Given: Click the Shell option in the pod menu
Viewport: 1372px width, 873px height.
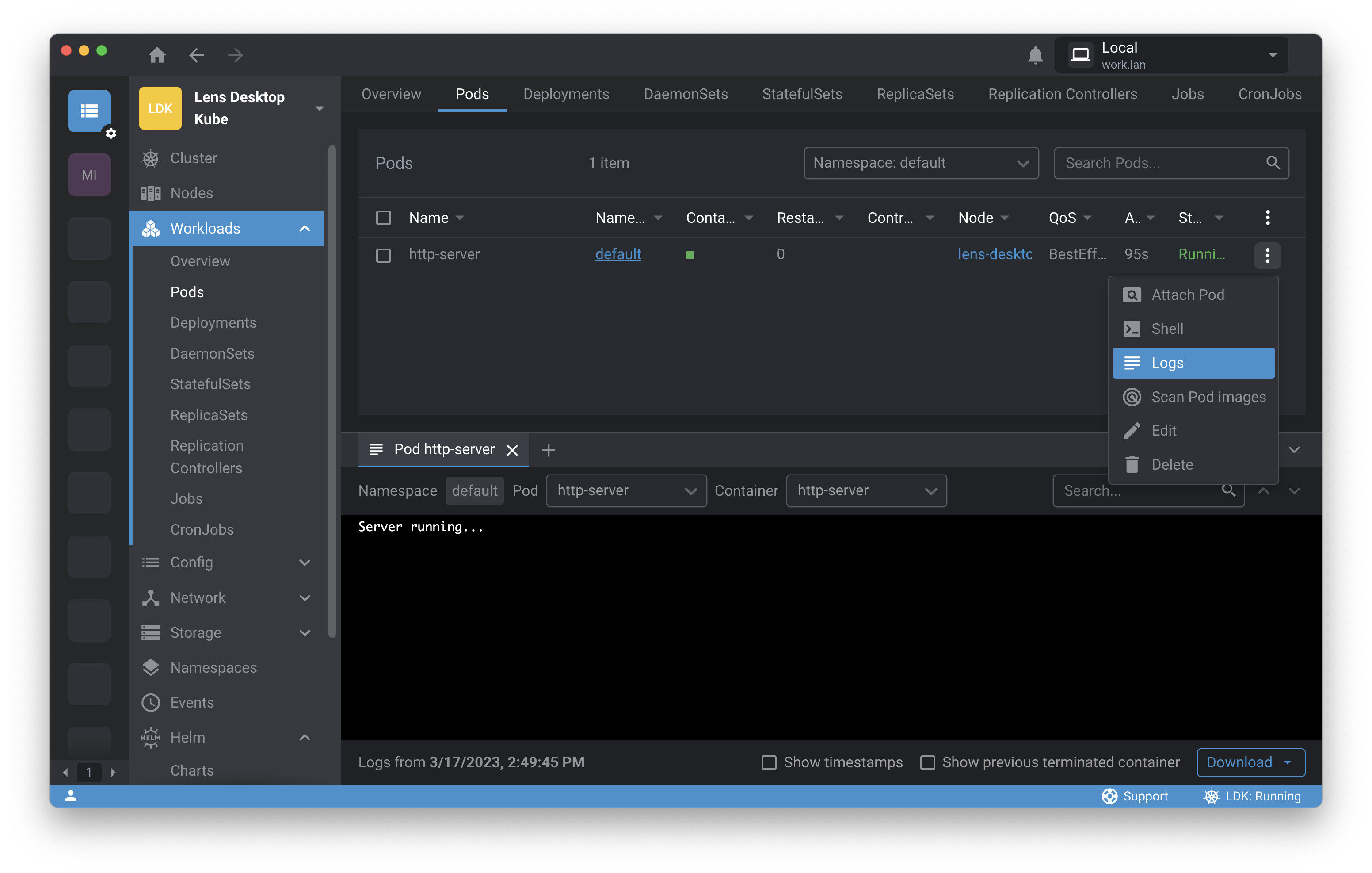Looking at the screenshot, I should tap(1166, 329).
